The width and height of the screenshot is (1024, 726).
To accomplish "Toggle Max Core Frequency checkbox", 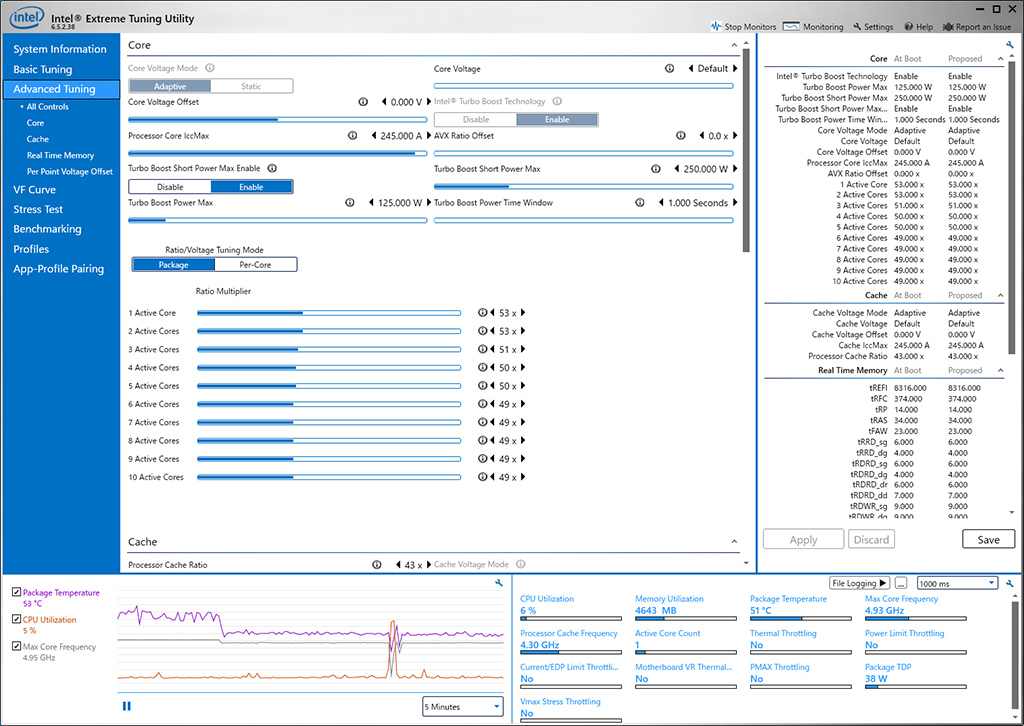I will click(16, 646).
